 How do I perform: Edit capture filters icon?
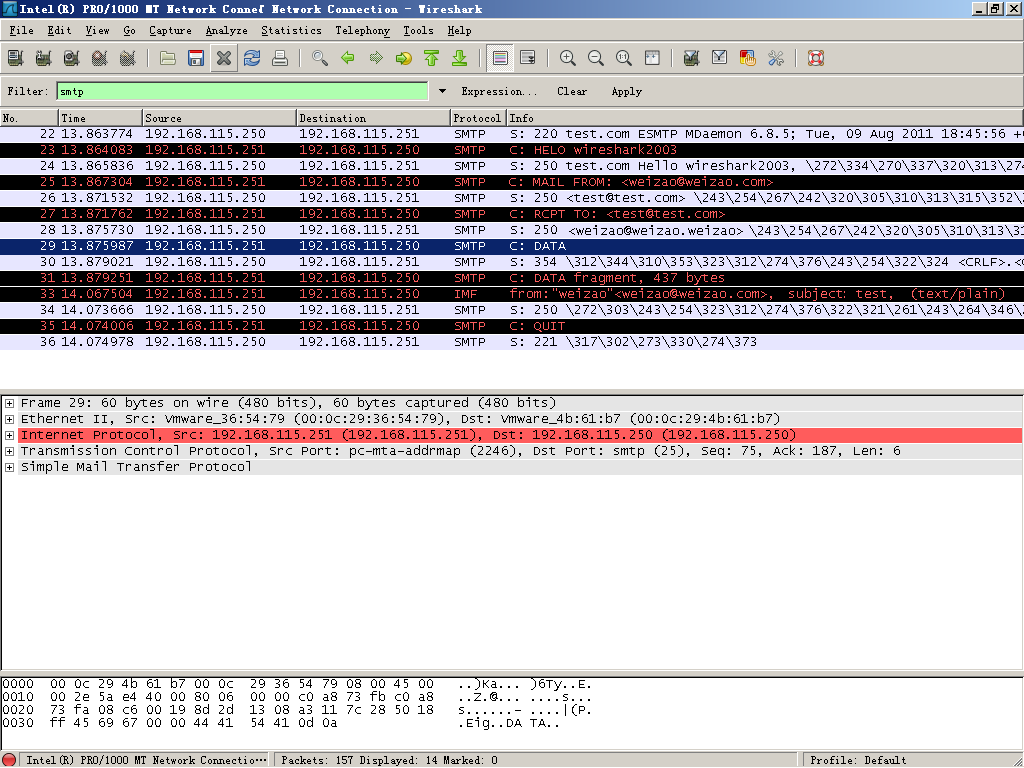click(x=691, y=58)
